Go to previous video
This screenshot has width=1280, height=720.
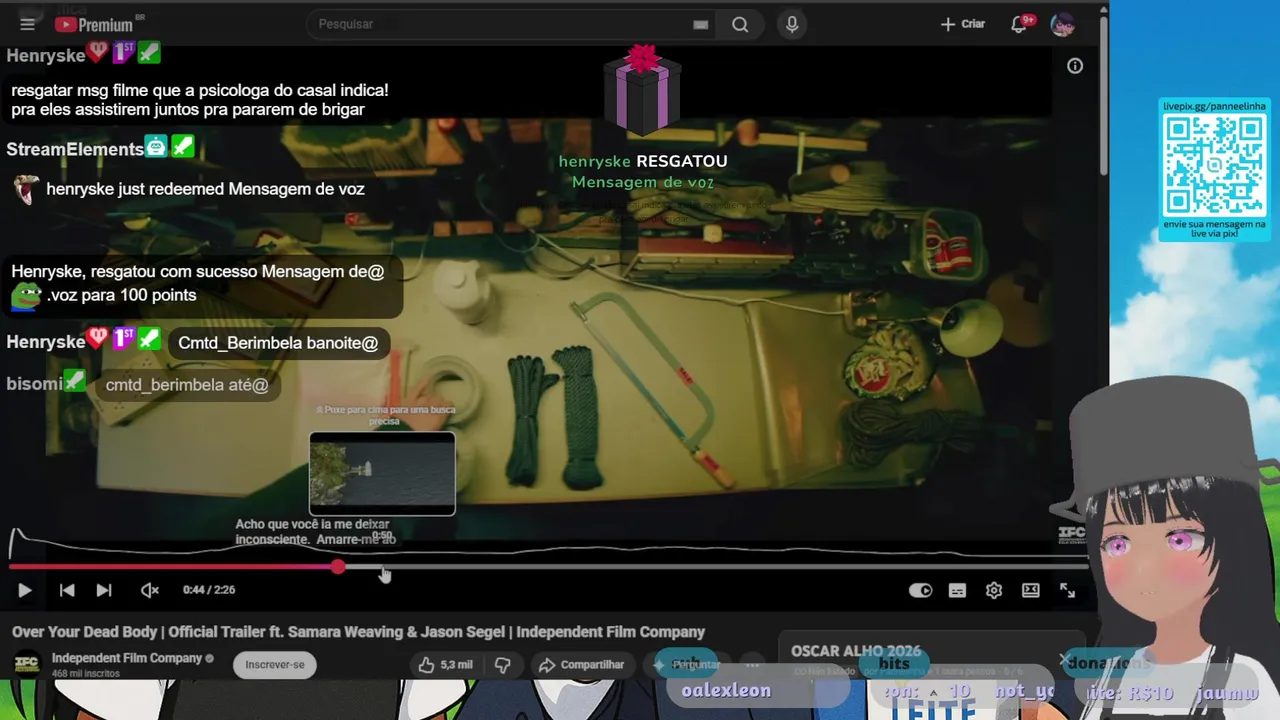[67, 590]
